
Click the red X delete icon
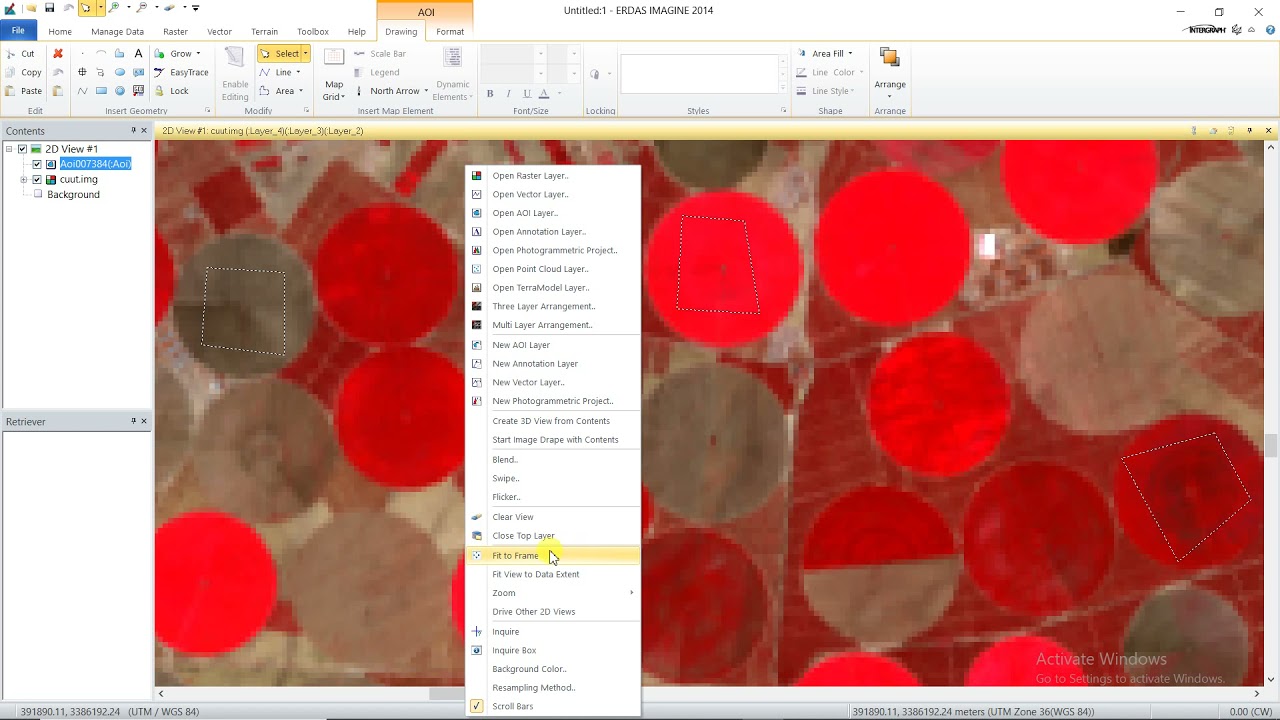pos(58,54)
